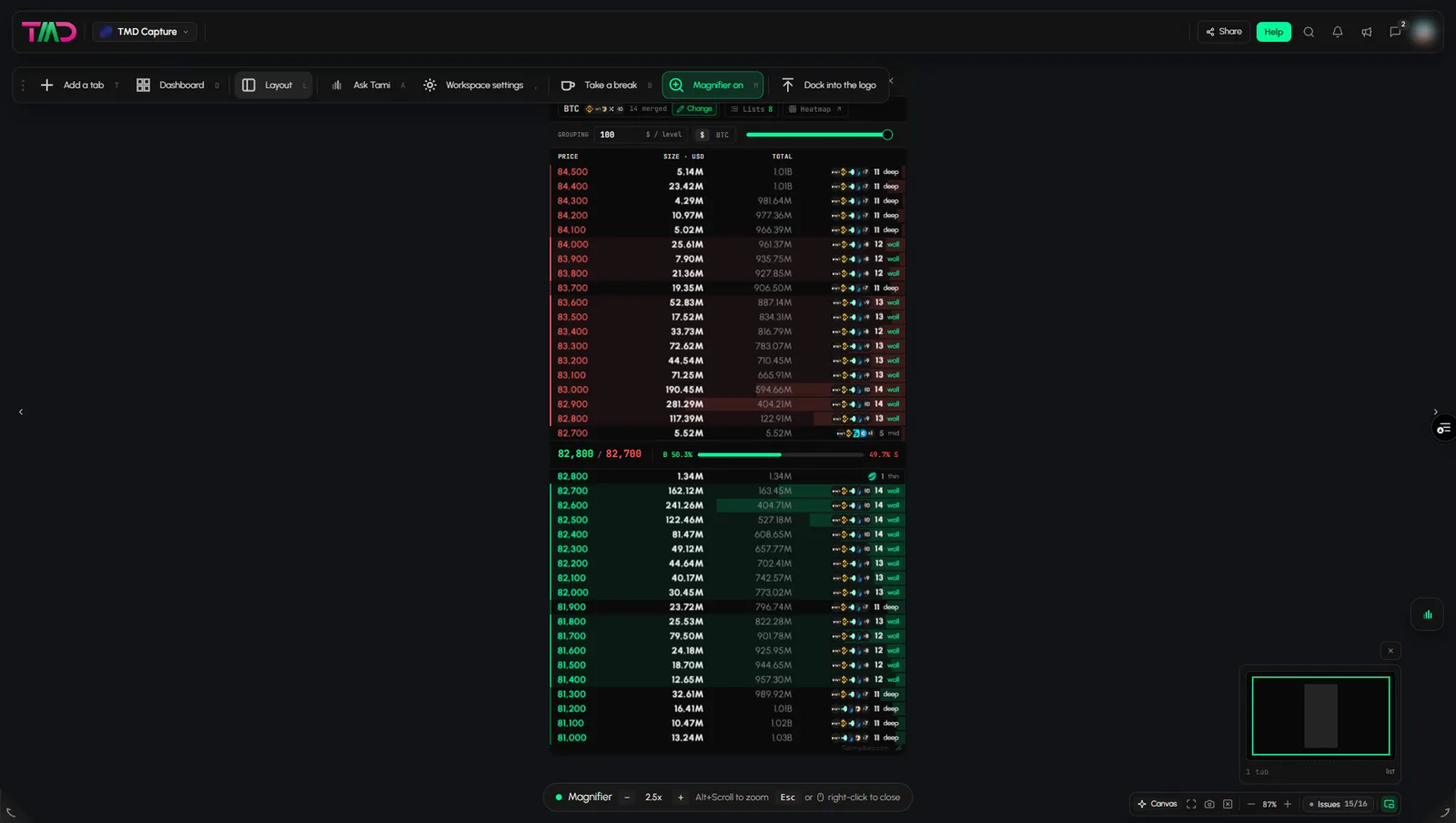Click size value 281.29M
The width and height of the screenshot is (1456, 823).
pos(684,404)
